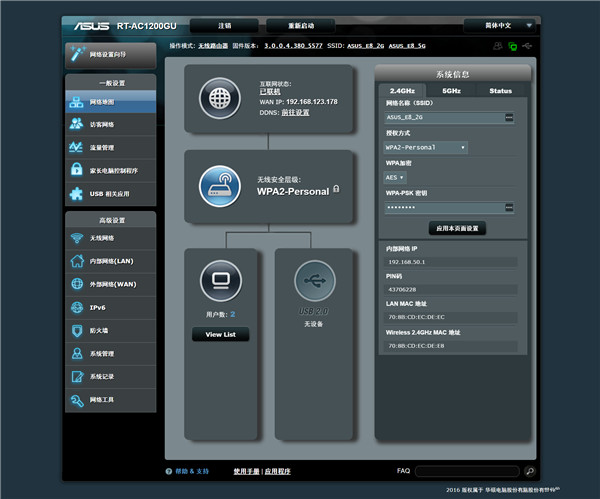
Task: Click the internet status globe icon
Action: [x=220, y=98]
